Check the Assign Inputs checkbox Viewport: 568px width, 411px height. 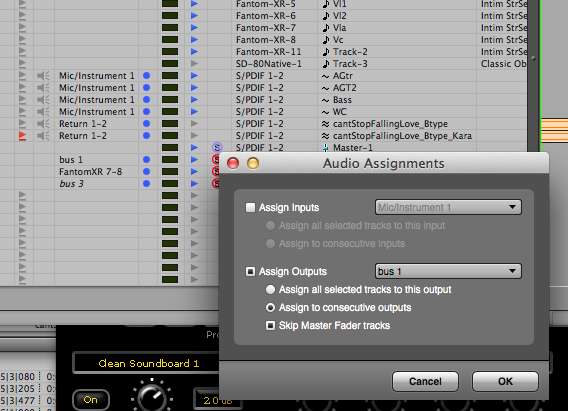pos(250,207)
